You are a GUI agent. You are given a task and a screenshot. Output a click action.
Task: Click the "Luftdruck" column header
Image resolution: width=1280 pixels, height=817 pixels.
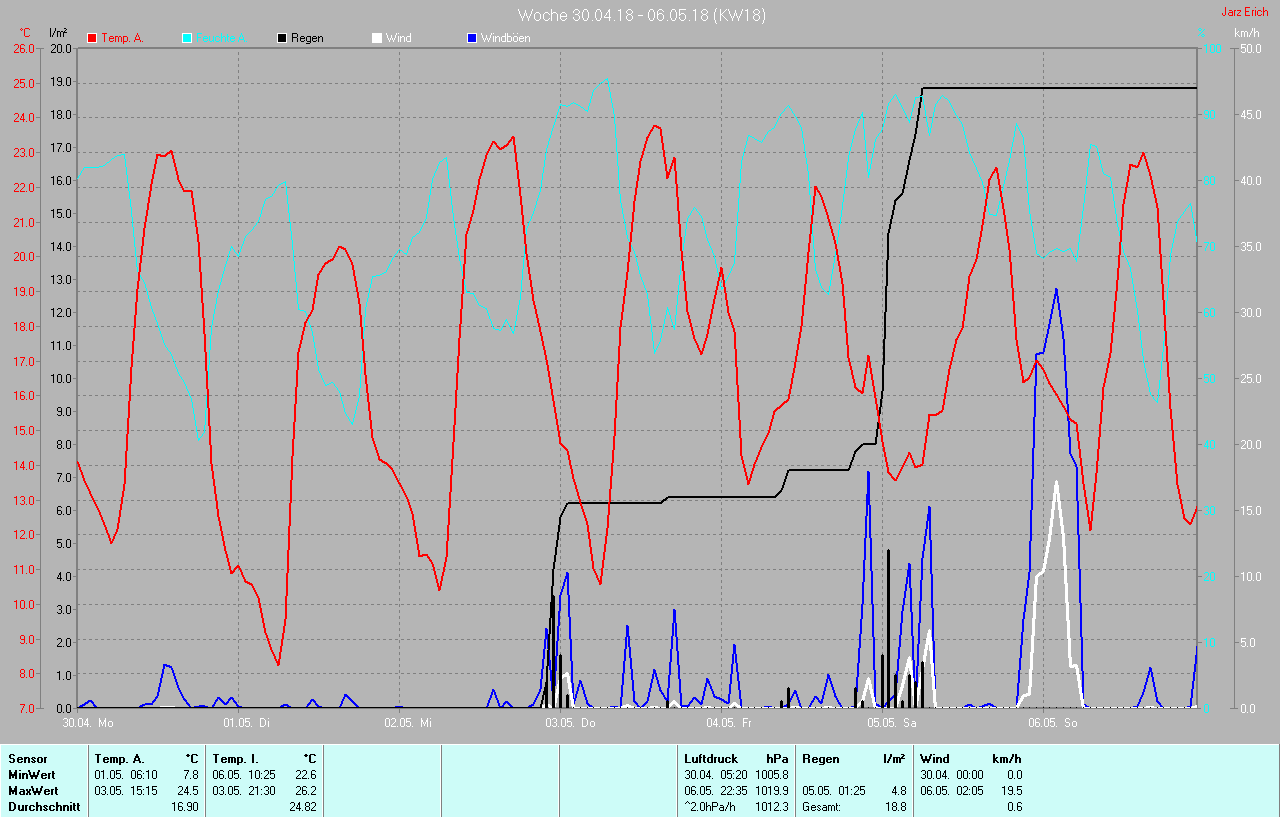point(710,759)
